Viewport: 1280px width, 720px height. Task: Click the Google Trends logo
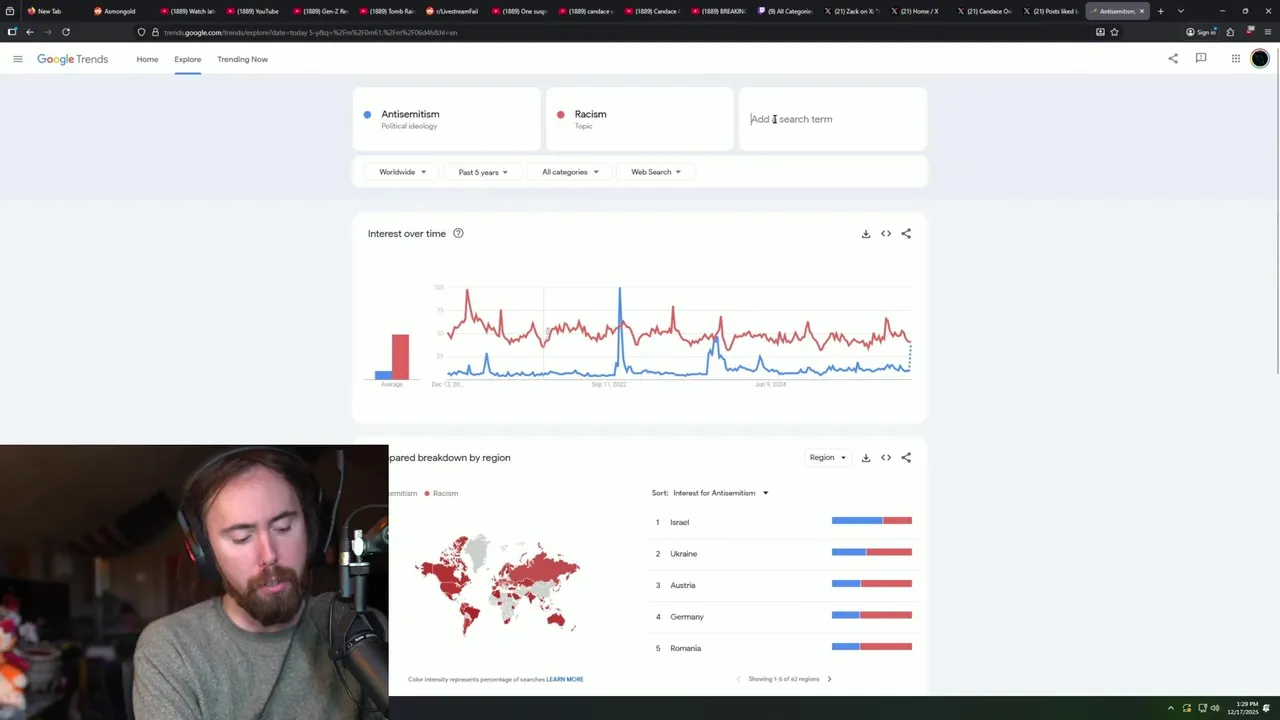72,59
